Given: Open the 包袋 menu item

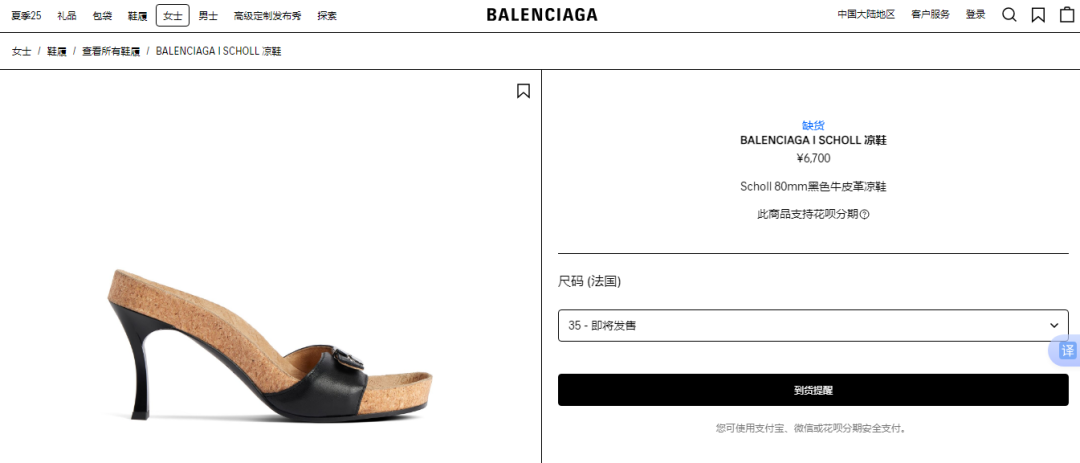Looking at the screenshot, I should 102,15.
